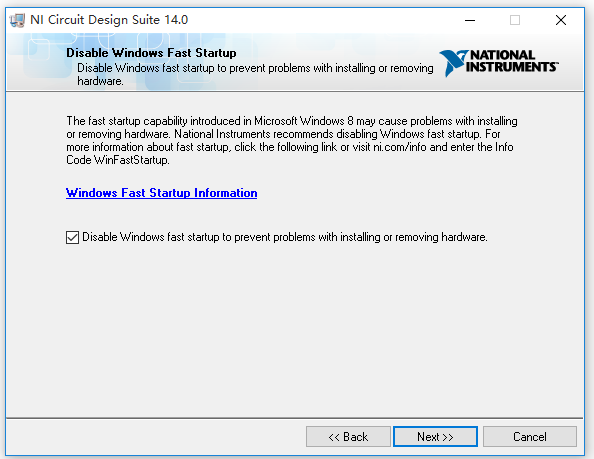Viewport: 594px width, 459px height.
Task: Click the NI Circuit Design Suite 14.0 title
Action: [x=109, y=20]
